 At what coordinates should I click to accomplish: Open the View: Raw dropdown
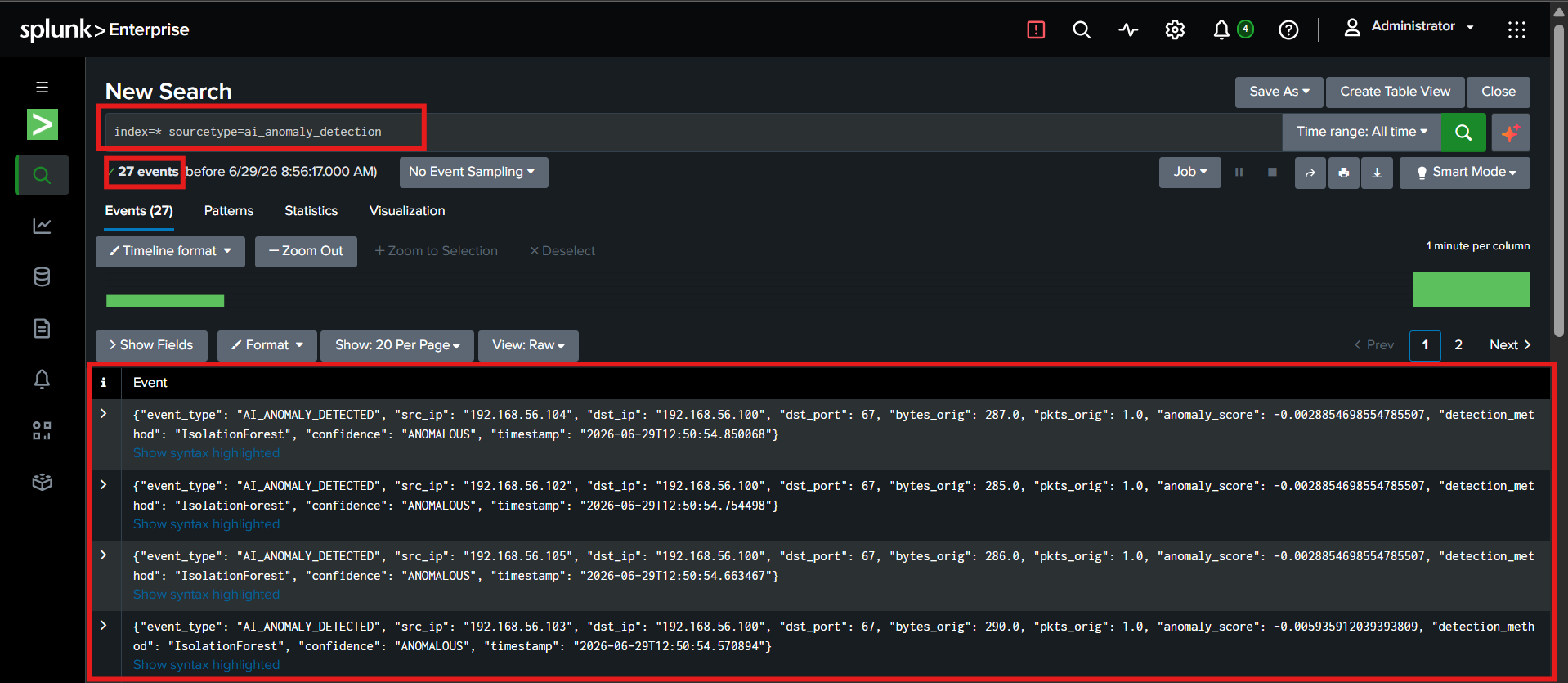[x=528, y=345]
